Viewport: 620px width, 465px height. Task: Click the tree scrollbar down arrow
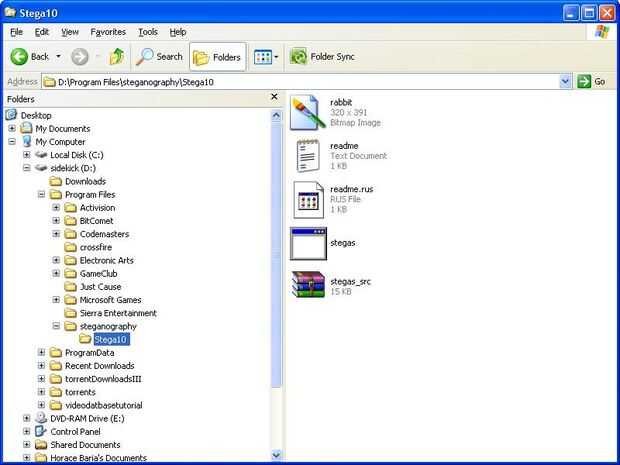point(276,455)
